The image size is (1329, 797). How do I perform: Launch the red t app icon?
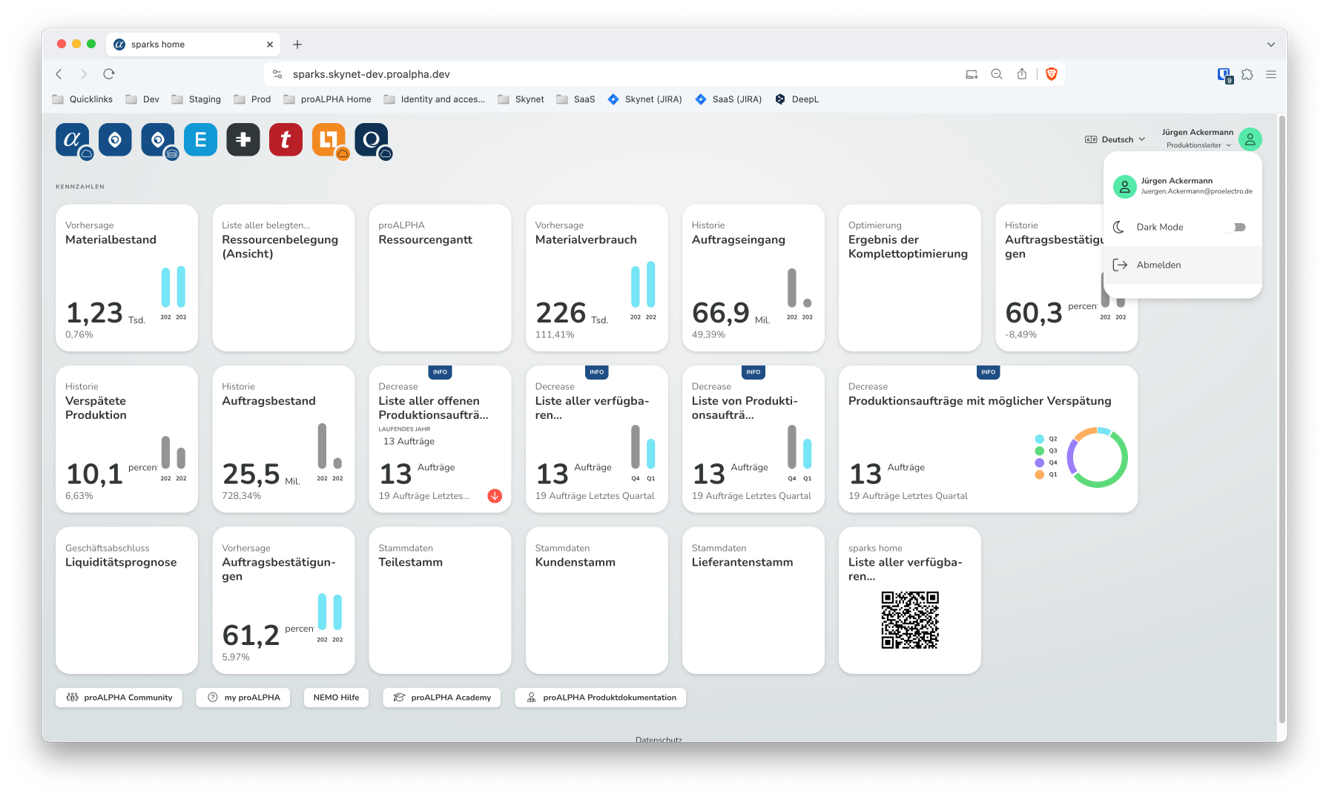pyautogui.click(x=285, y=140)
